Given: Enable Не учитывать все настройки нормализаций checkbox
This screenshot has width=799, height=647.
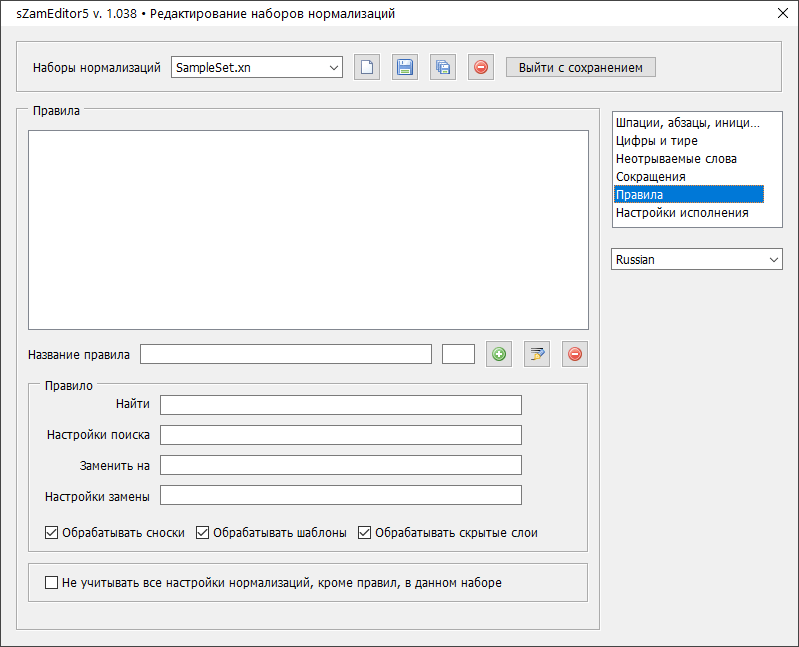Looking at the screenshot, I should tap(52, 582).
